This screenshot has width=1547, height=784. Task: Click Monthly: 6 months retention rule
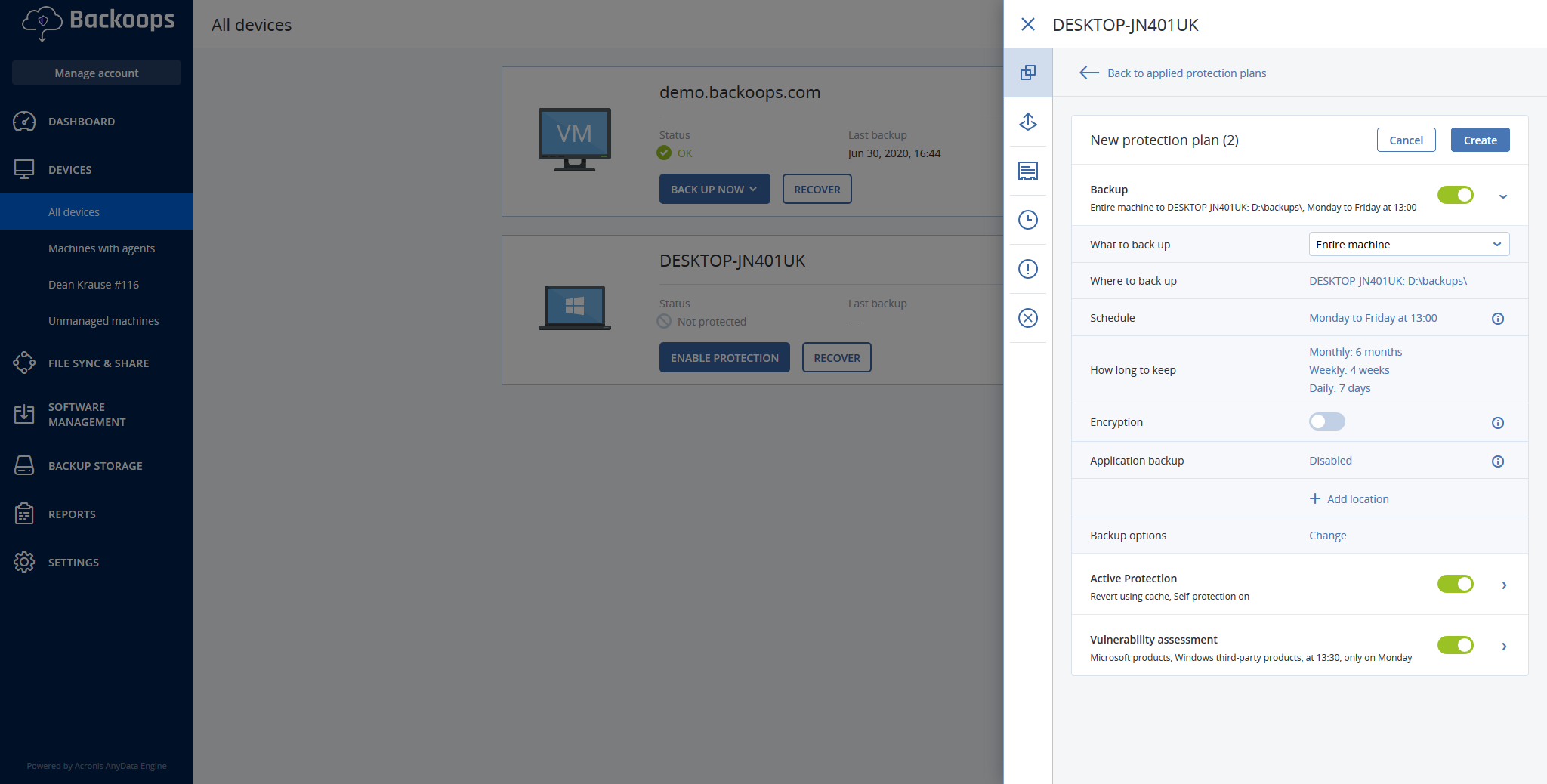[x=1355, y=351]
